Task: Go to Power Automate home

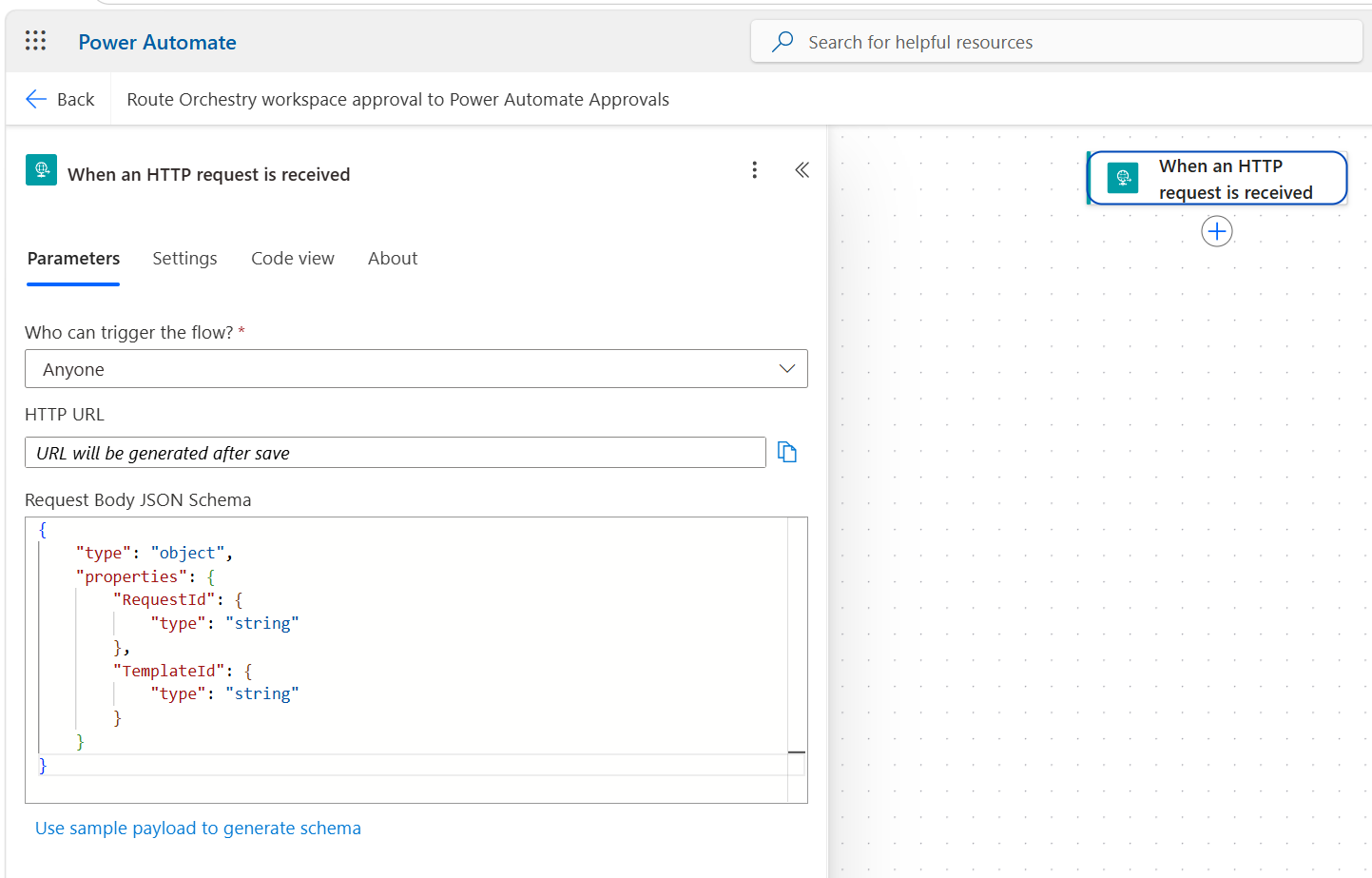Action: point(157,42)
